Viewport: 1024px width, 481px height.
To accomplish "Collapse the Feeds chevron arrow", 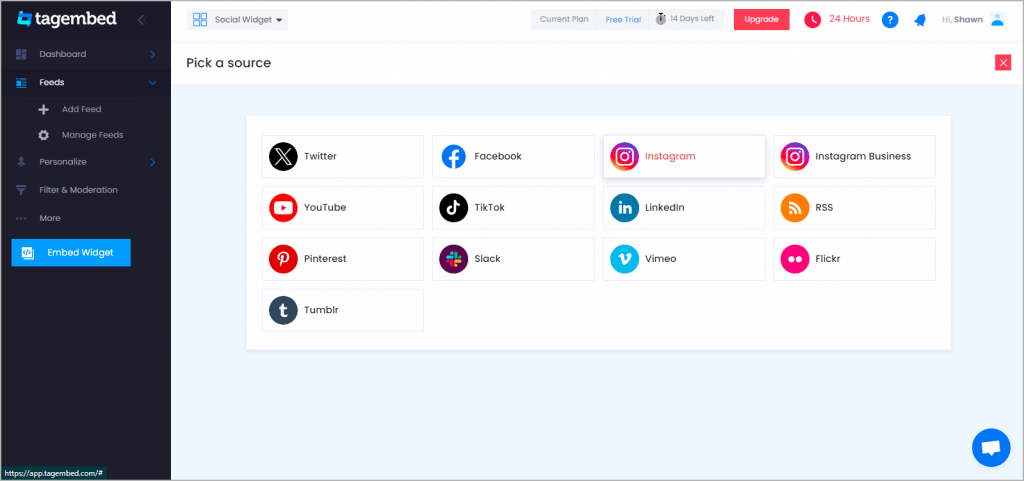I will point(153,83).
